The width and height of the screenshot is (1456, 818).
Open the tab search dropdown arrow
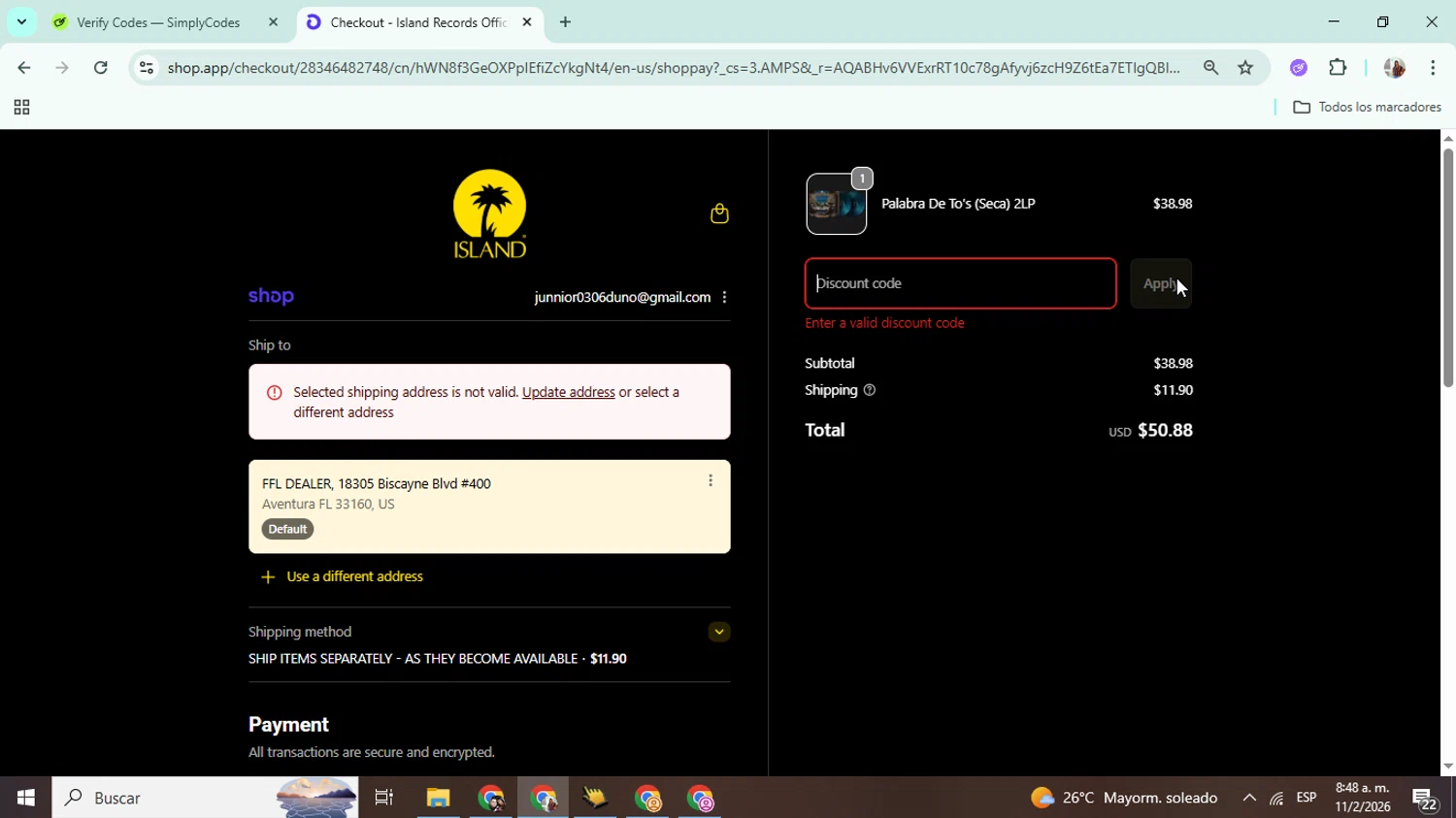tap(21, 21)
